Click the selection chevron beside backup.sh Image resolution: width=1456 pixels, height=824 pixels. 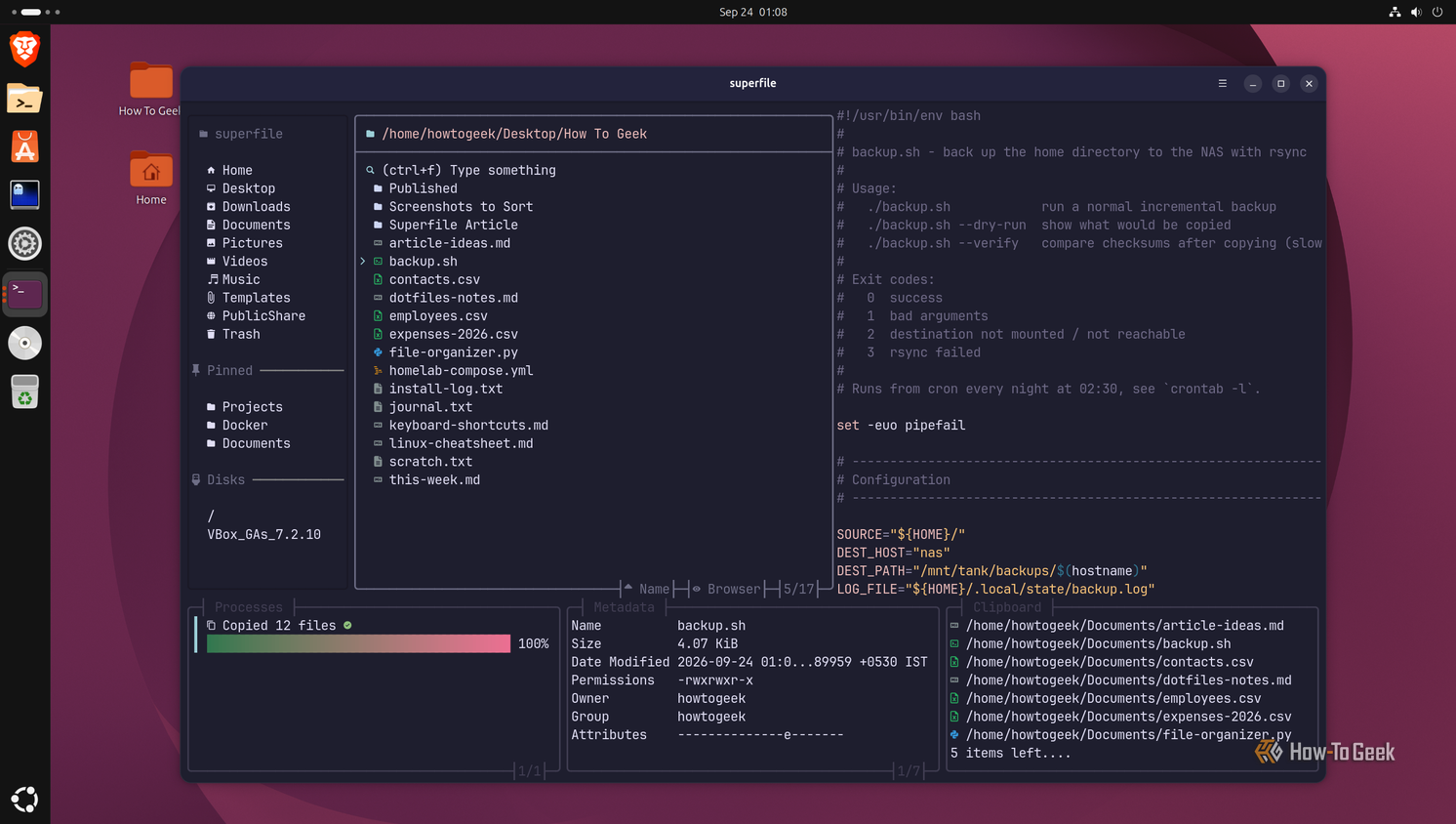(363, 262)
